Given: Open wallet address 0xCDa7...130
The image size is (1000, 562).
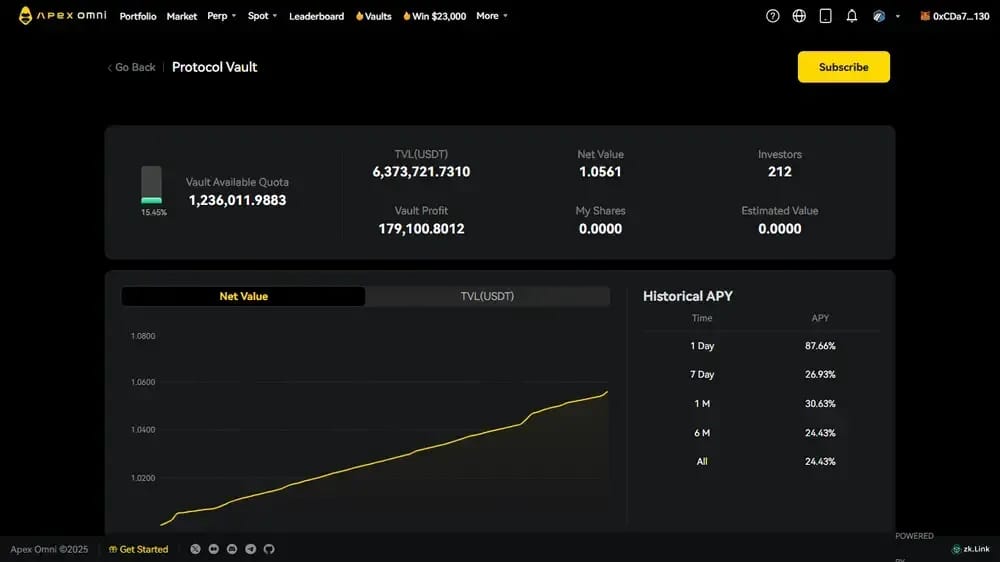Looking at the screenshot, I should (x=955, y=16).
